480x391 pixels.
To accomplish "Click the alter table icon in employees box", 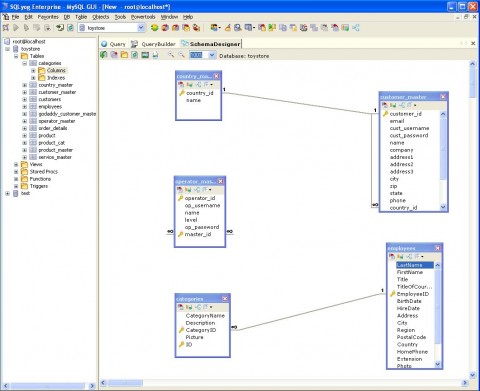I will click(x=392, y=256).
